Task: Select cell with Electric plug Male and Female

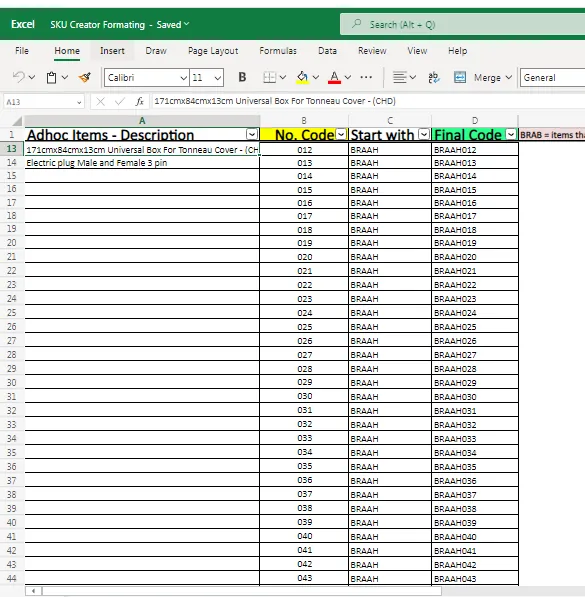Action: click(x=142, y=163)
